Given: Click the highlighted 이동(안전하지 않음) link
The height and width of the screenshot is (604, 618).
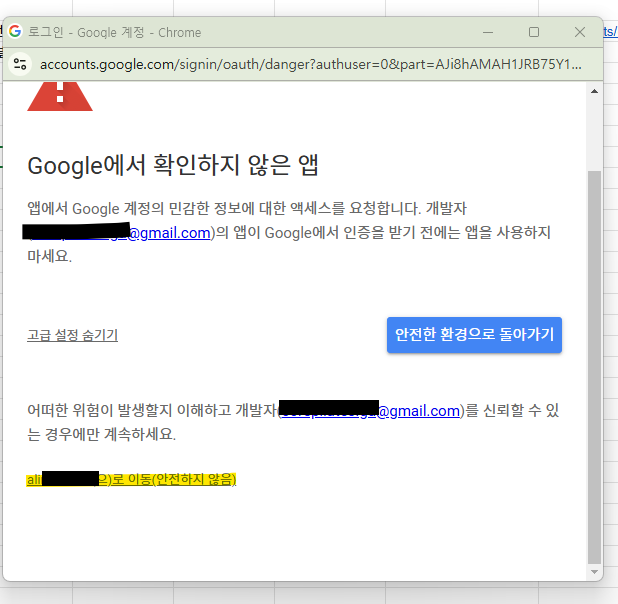Looking at the screenshot, I should pyautogui.click(x=131, y=479).
